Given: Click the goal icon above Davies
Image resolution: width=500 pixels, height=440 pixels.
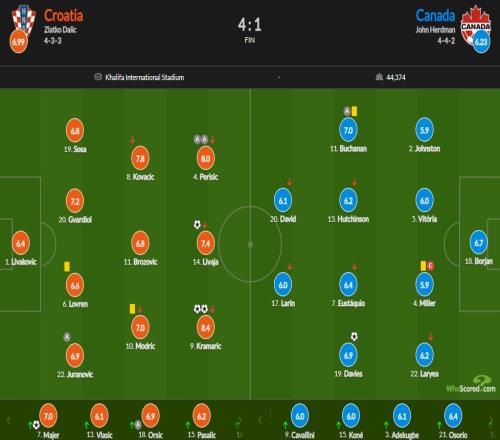Looking at the screenshot, I should tap(354, 336).
